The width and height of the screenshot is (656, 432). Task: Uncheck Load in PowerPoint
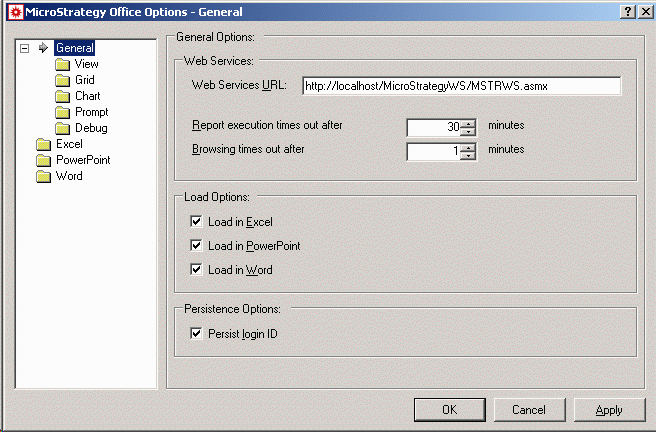[196, 245]
